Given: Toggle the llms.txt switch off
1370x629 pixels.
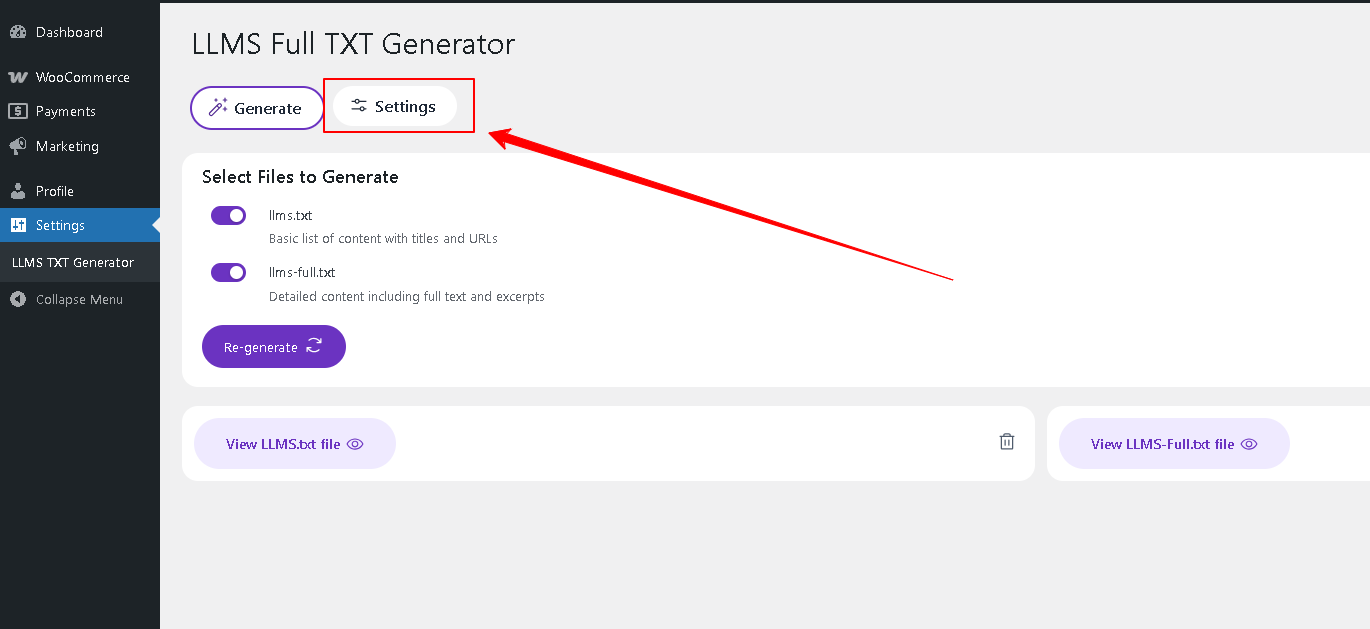Looking at the screenshot, I should (x=228, y=215).
